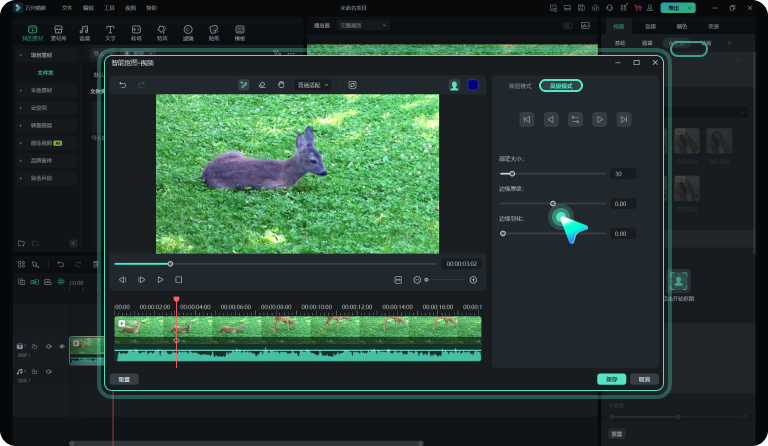Click the track to last frame icon

(624, 119)
